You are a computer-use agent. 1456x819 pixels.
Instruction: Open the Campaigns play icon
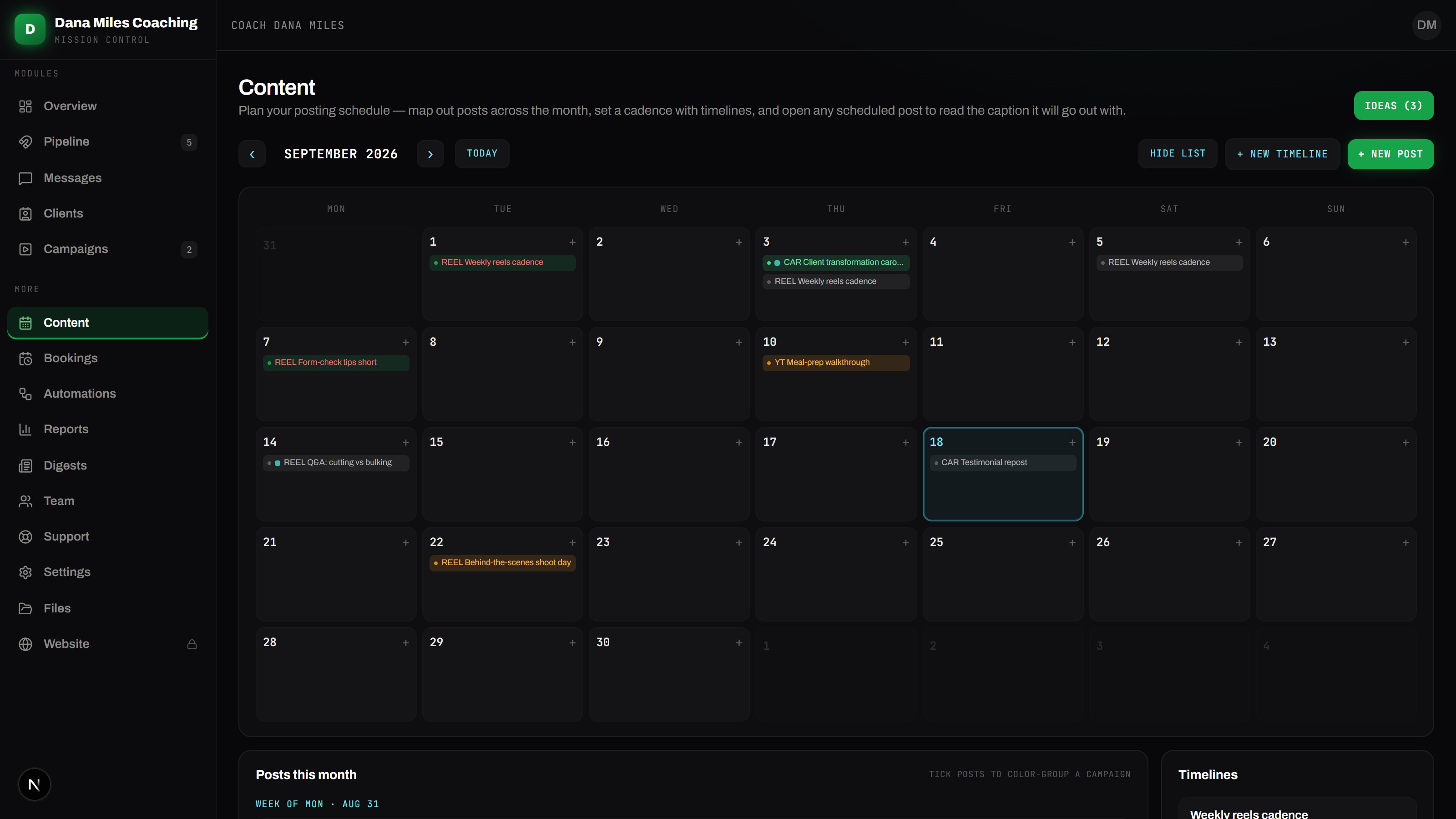coord(25,249)
